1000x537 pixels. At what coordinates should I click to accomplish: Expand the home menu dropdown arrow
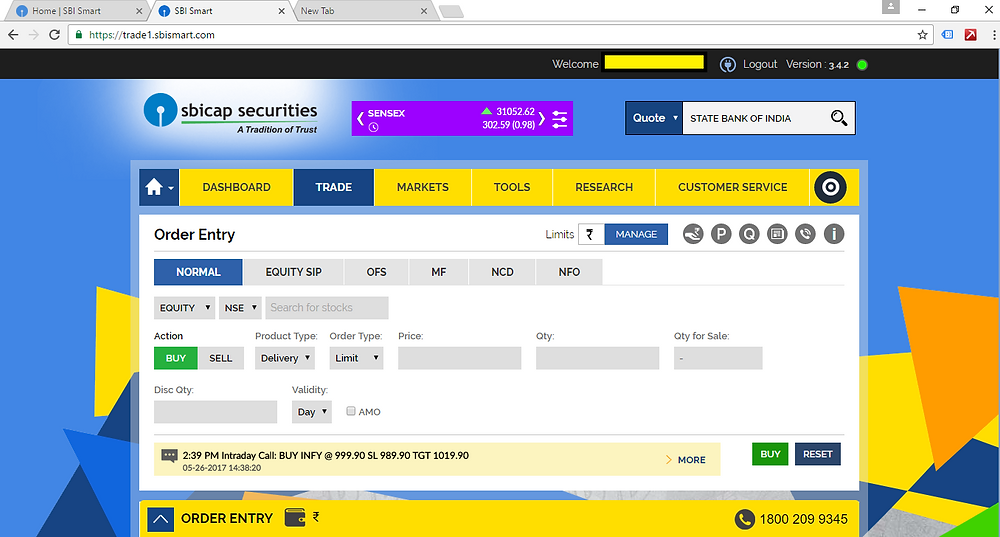171,188
